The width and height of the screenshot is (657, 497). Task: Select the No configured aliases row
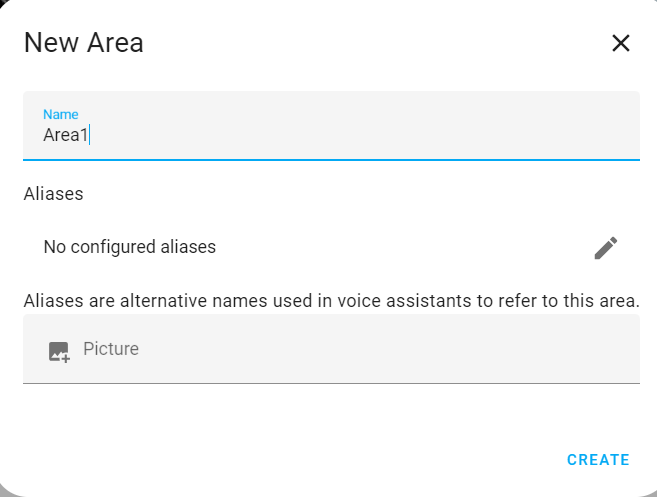pos(300,247)
